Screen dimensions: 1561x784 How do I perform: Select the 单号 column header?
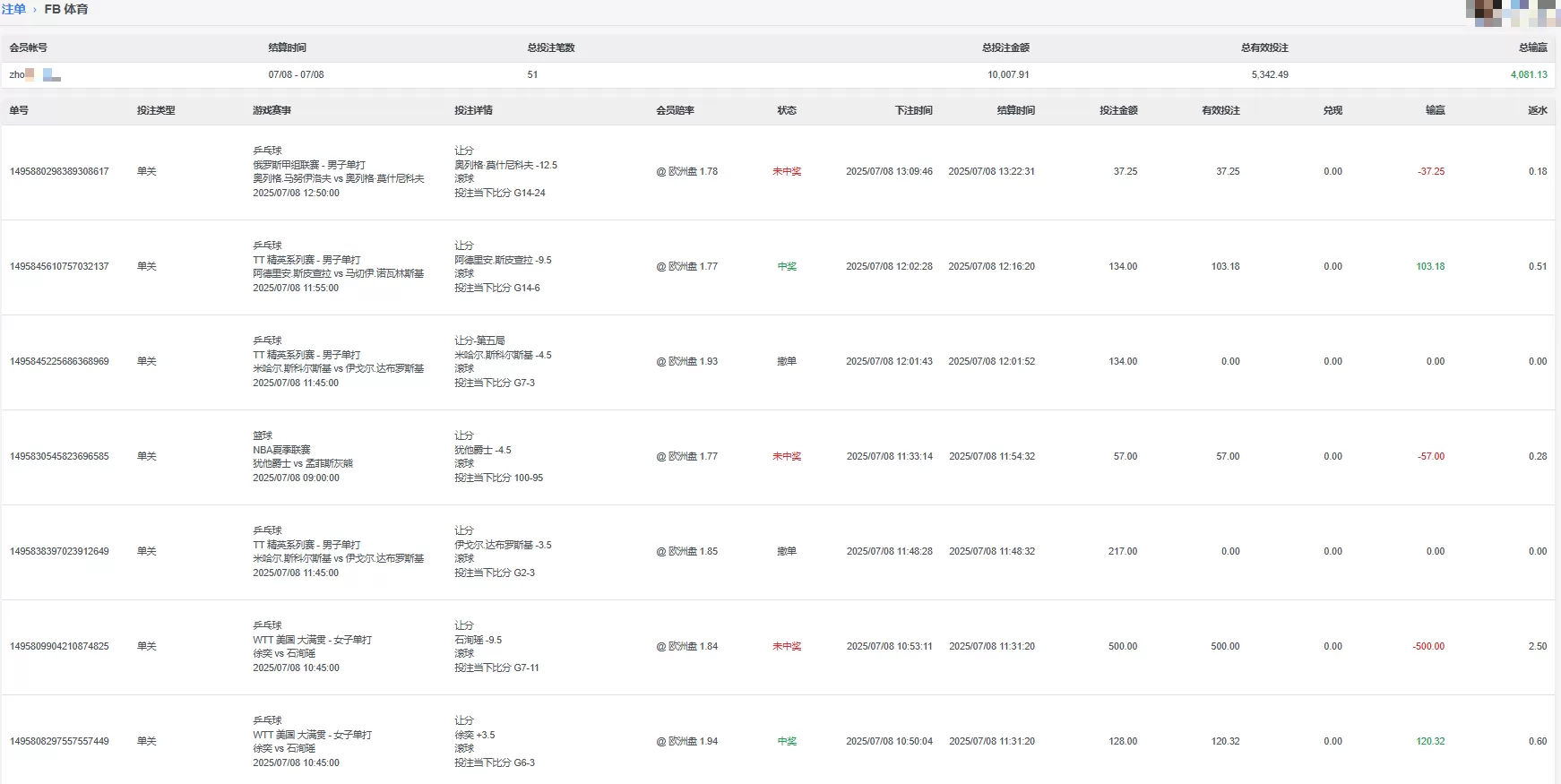pyautogui.click(x=19, y=110)
